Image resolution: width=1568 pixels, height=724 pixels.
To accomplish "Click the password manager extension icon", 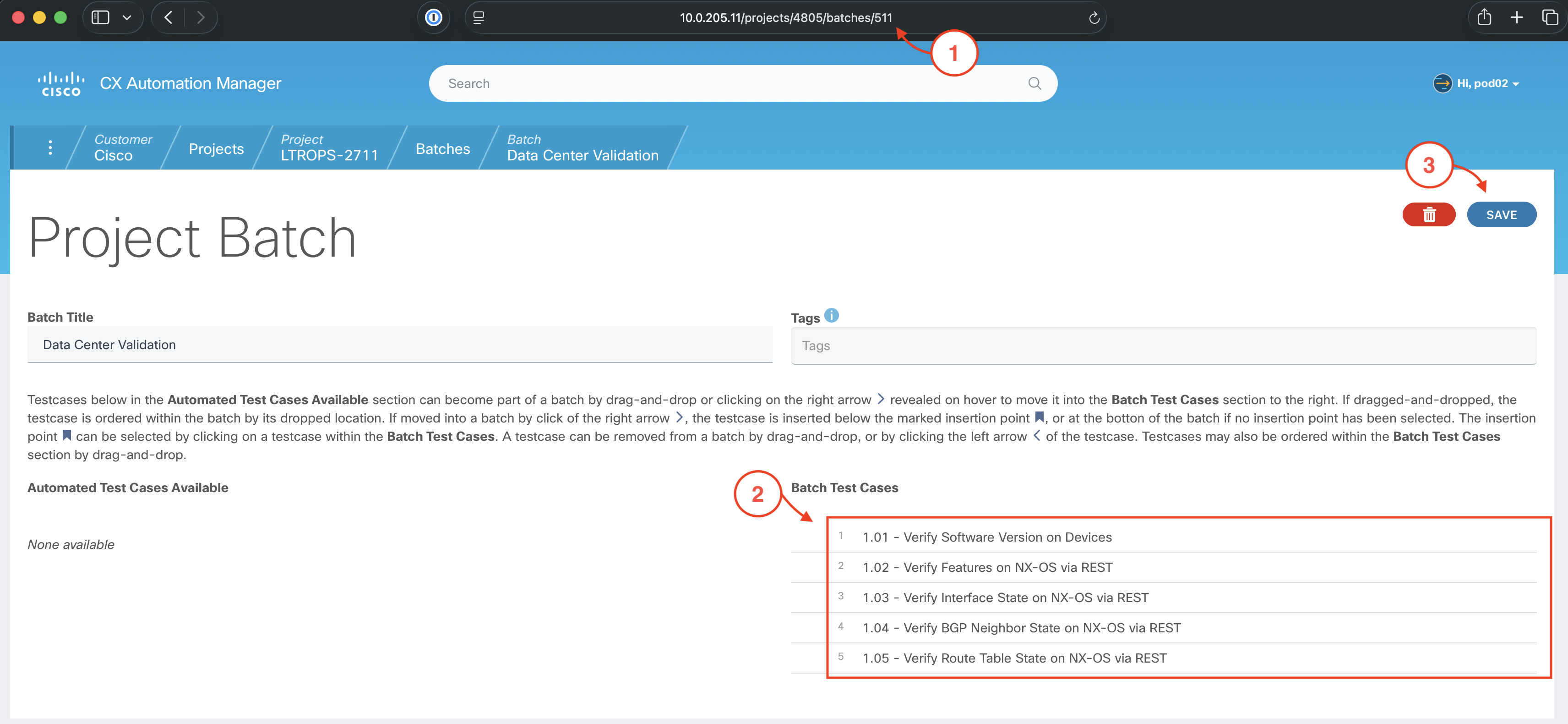I will pyautogui.click(x=433, y=18).
